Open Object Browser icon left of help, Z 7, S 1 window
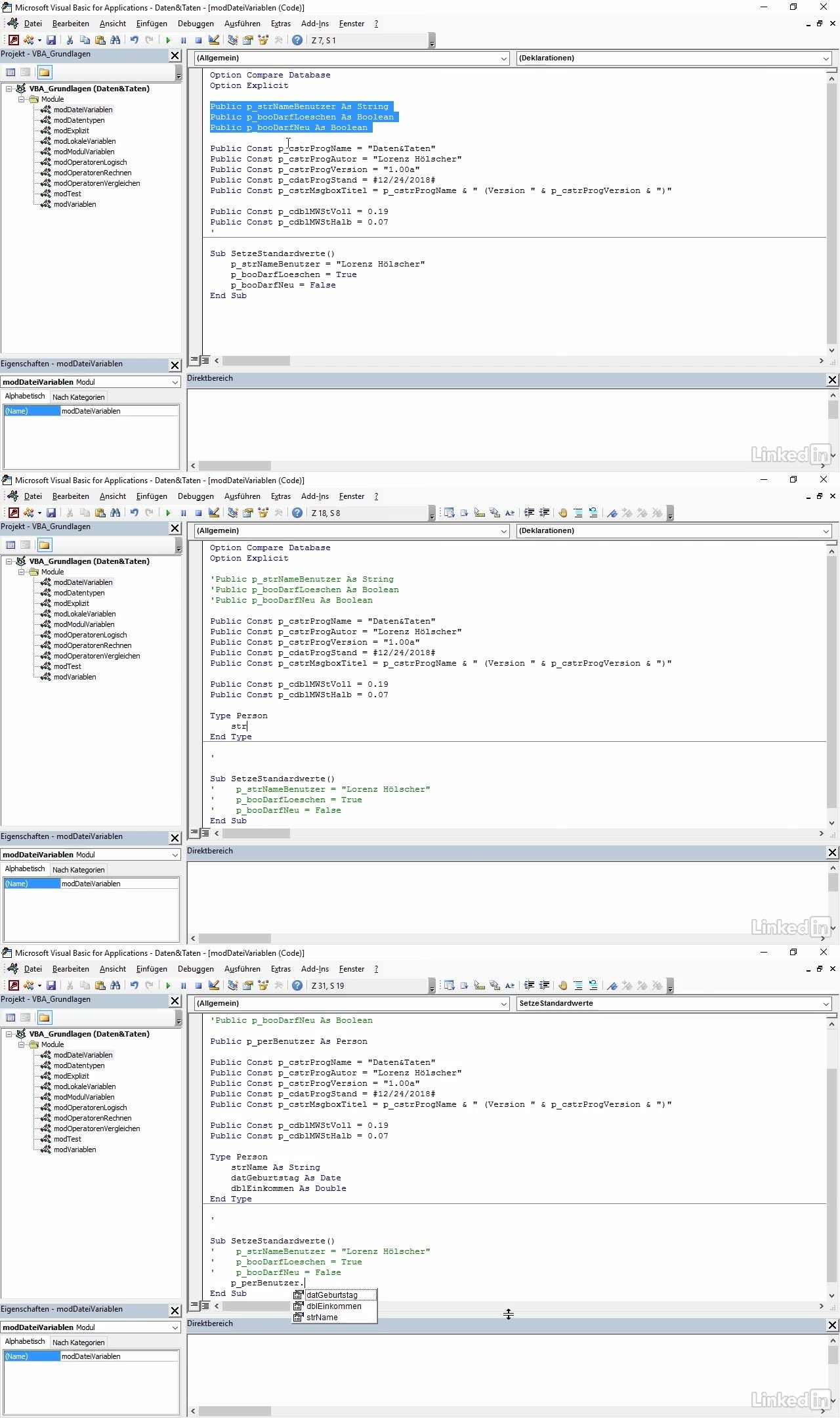The height and width of the screenshot is (1418, 840). click(x=263, y=40)
